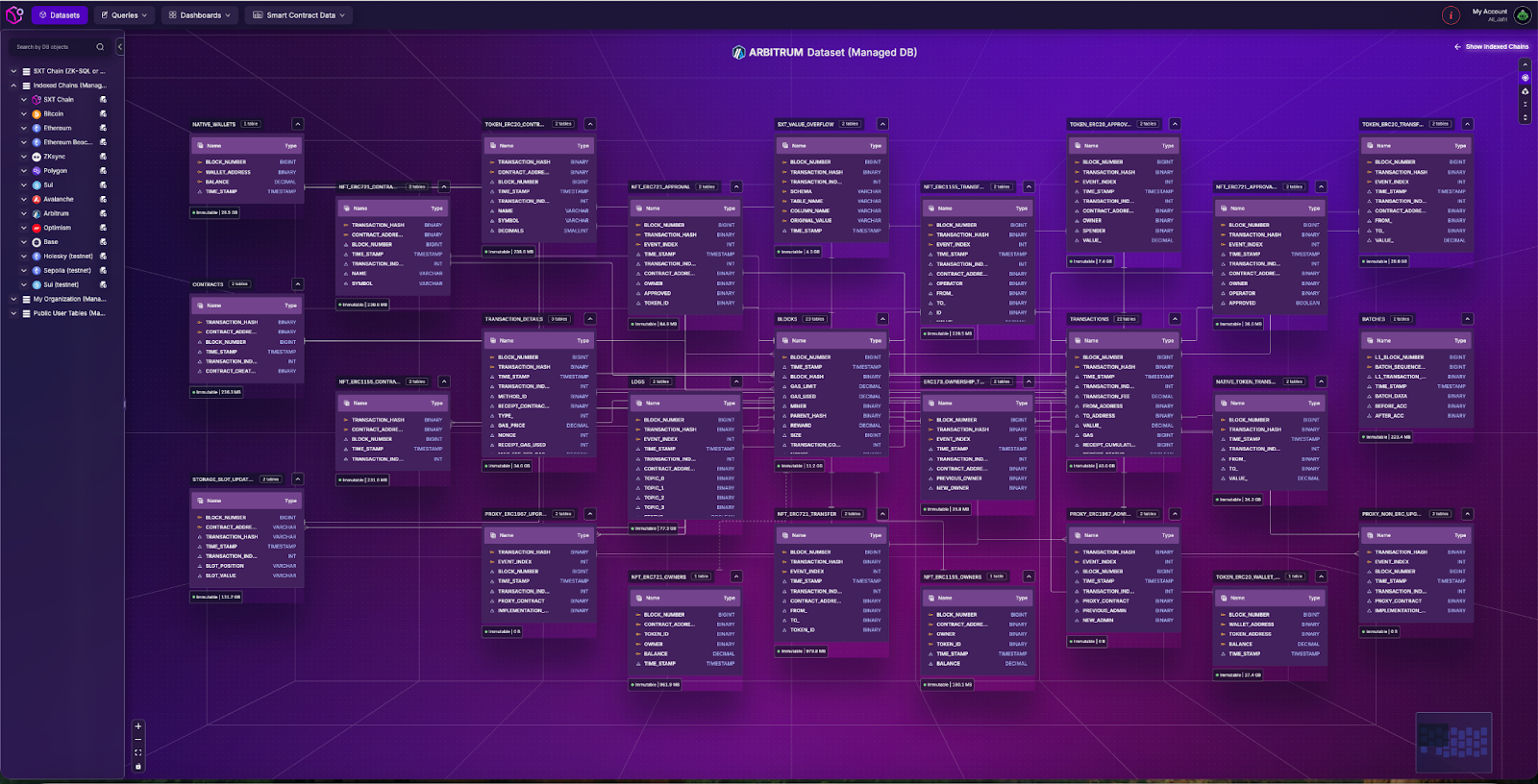
Task: Click the Arbitrum logo in the page title
Action: coord(738,53)
